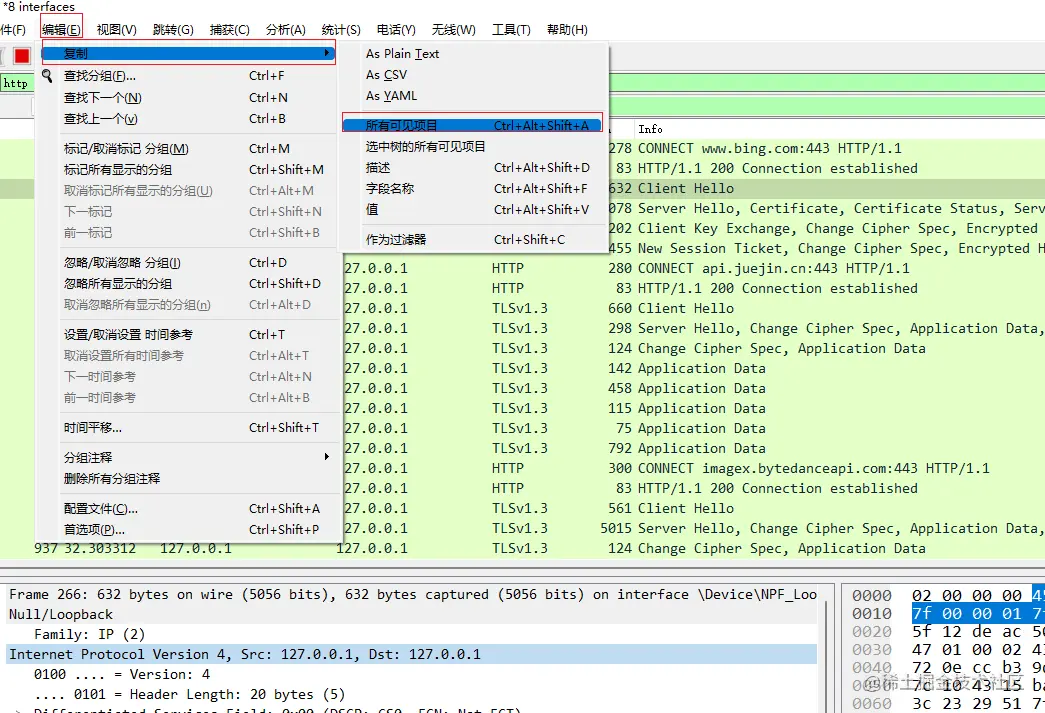Open the 无线(W) menu
This screenshot has height=713, width=1045.
pos(453,30)
